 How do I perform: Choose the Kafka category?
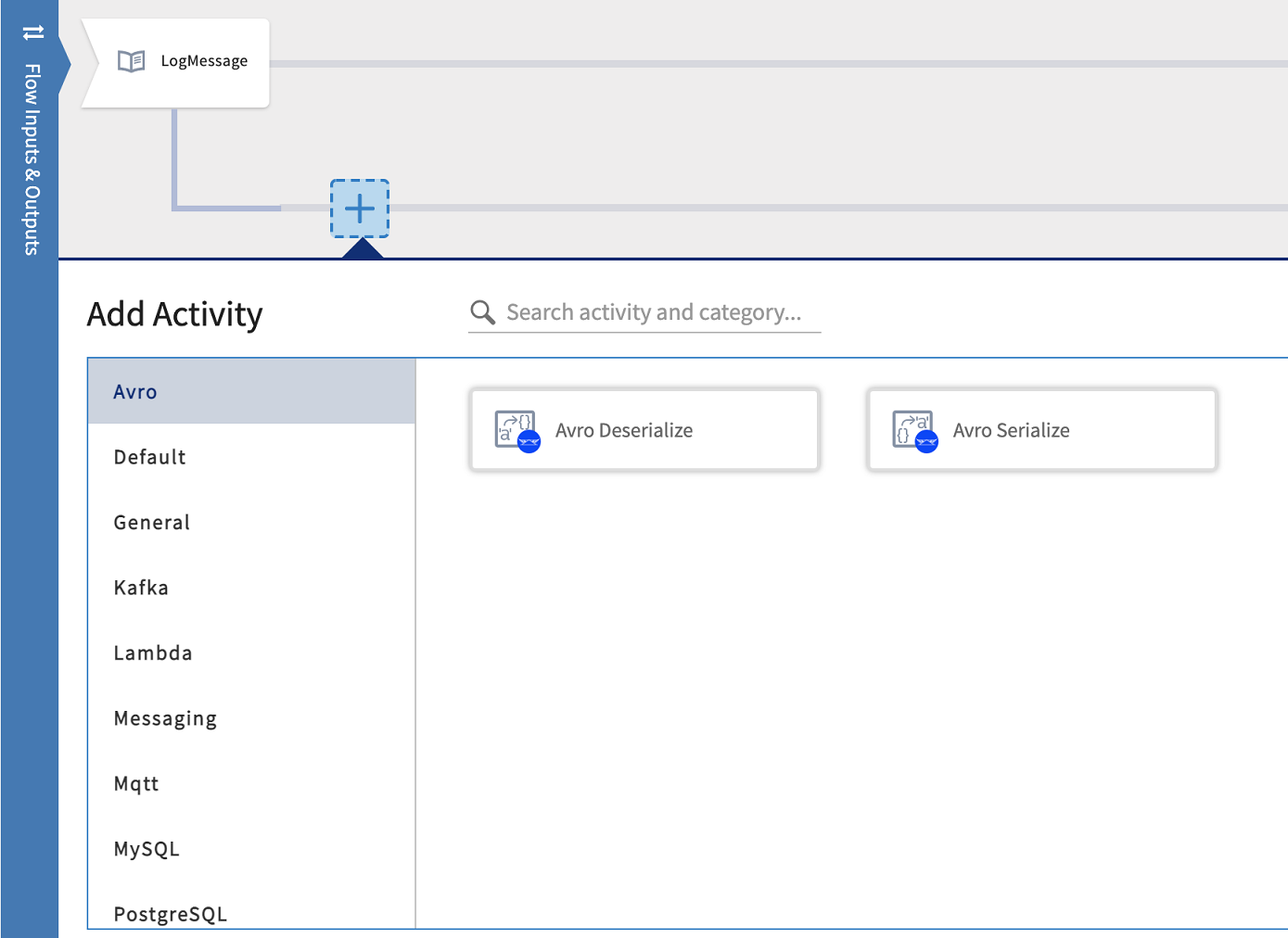tap(141, 588)
